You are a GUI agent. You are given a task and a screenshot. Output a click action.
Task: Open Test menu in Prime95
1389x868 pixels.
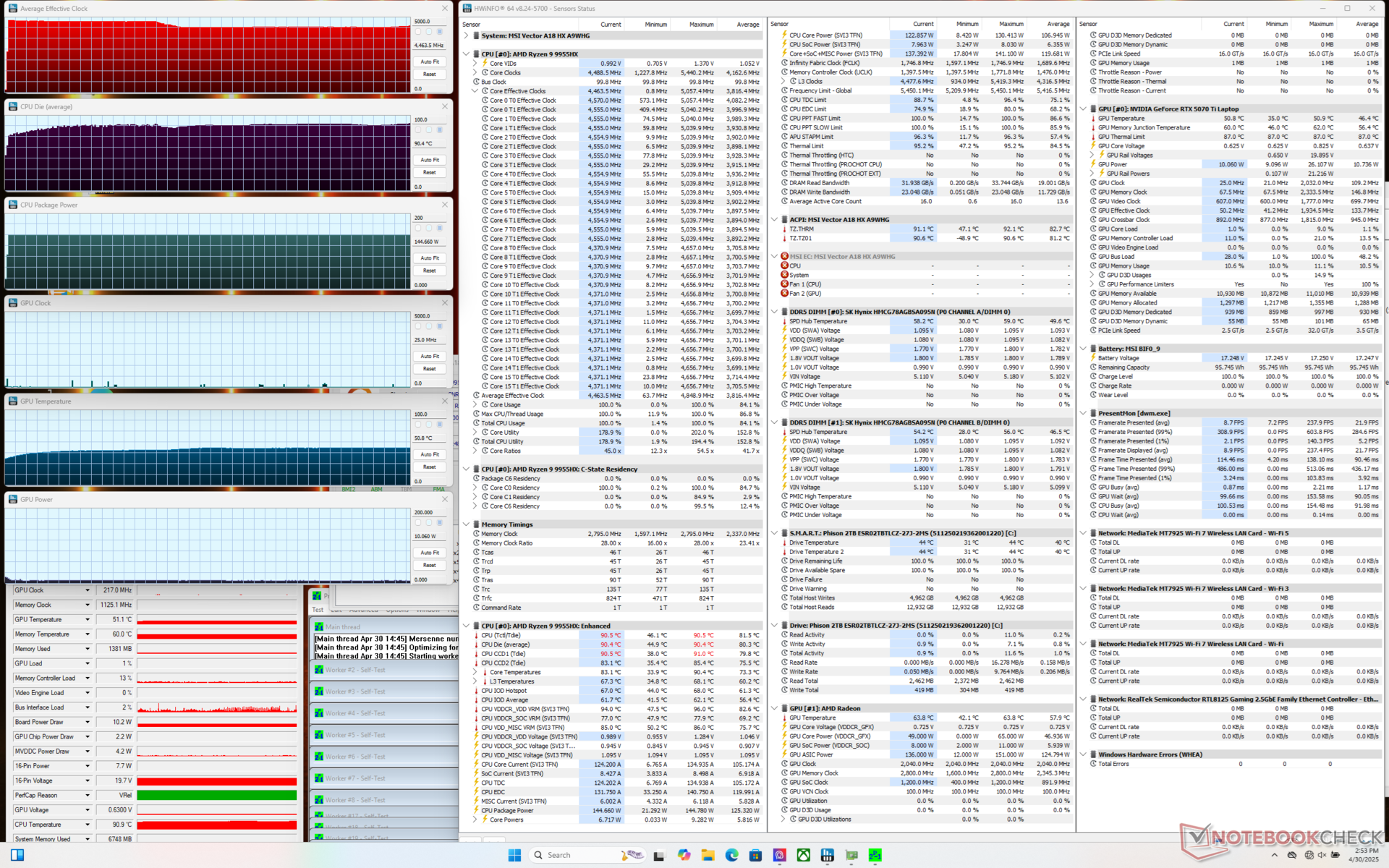click(x=318, y=610)
